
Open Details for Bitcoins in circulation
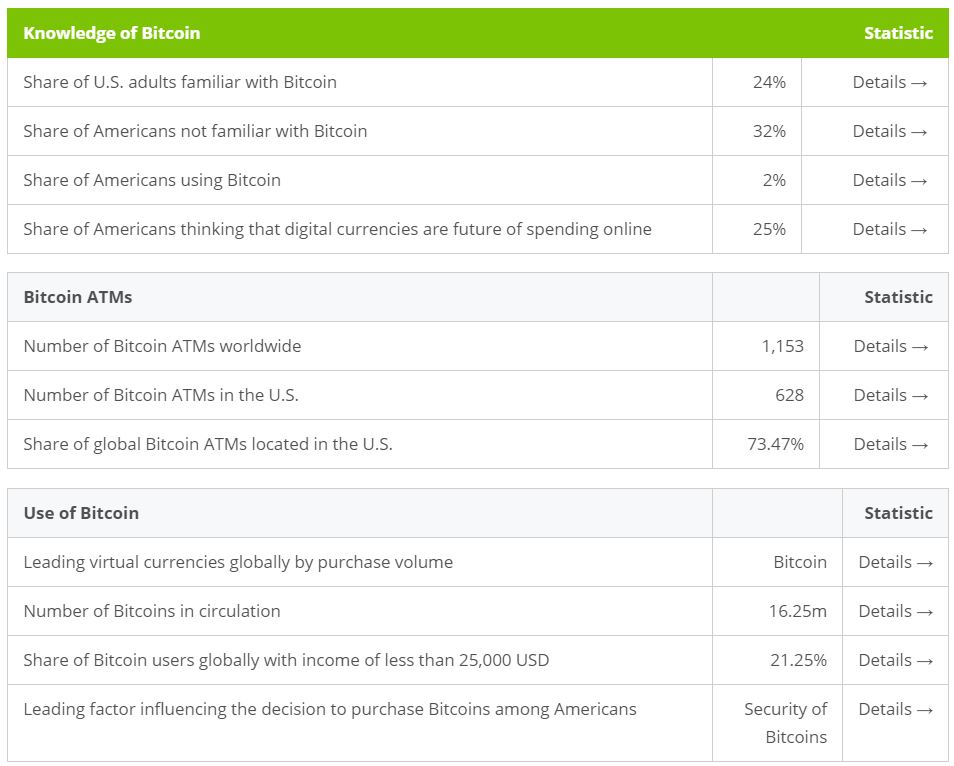click(895, 611)
